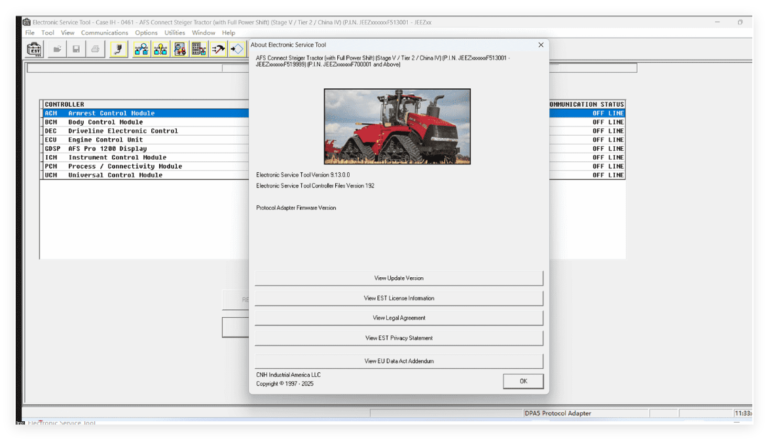Click the View Update Version button

(x=399, y=278)
